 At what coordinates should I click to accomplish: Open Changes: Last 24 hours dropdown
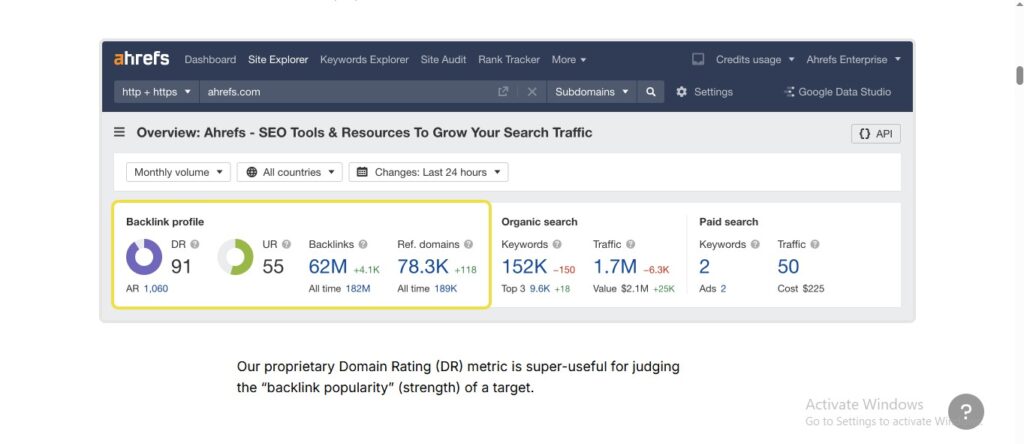(x=428, y=172)
